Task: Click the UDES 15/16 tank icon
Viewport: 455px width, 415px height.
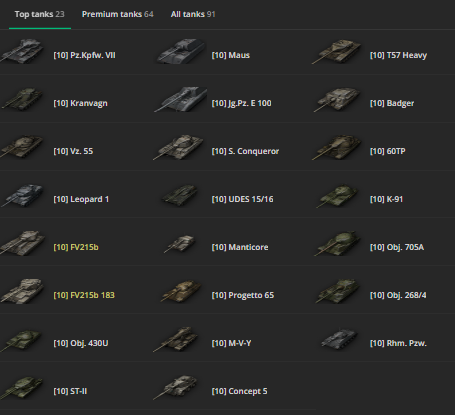Action: [x=179, y=195]
